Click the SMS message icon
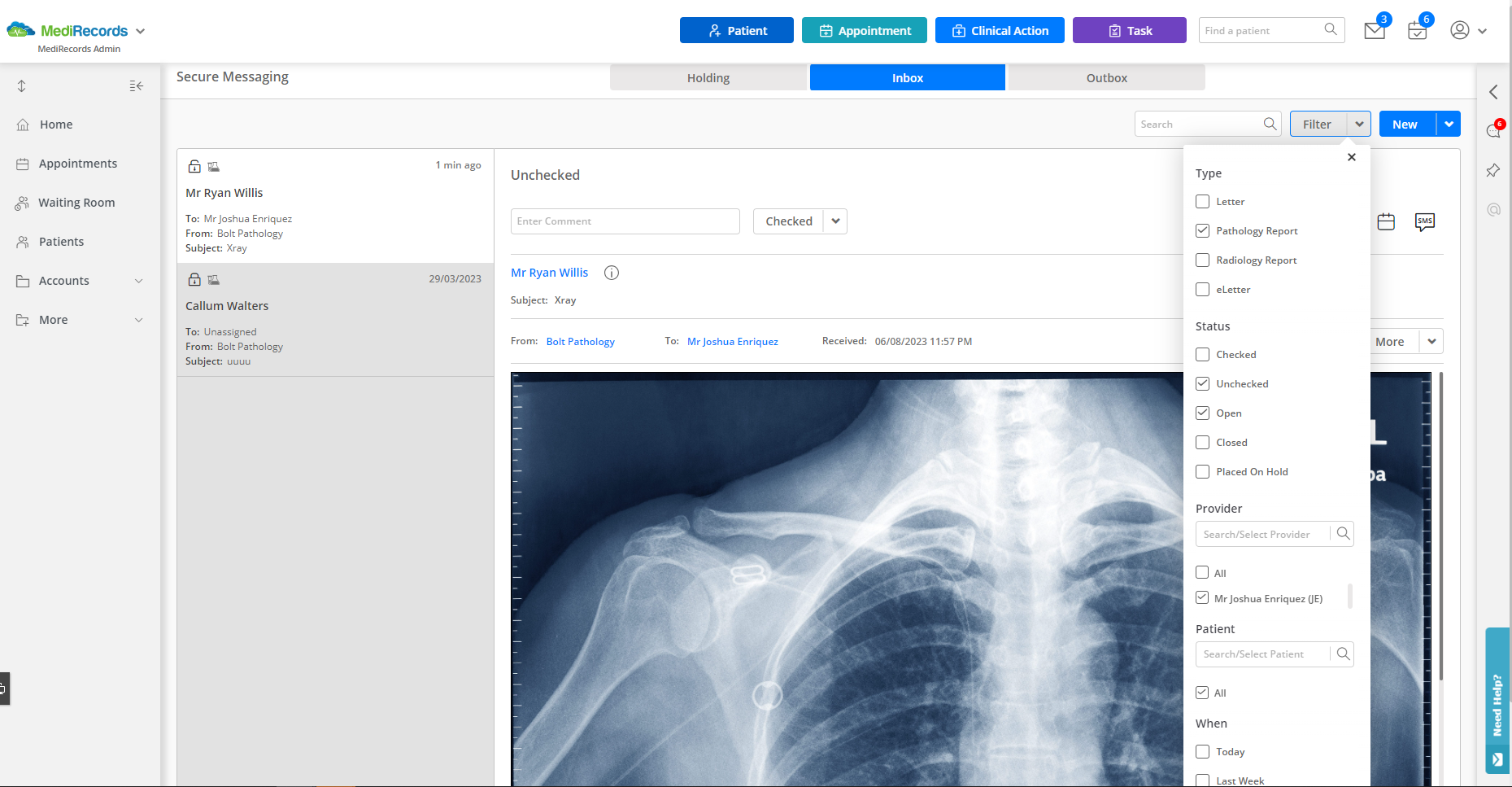 [x=1425, y=221]
